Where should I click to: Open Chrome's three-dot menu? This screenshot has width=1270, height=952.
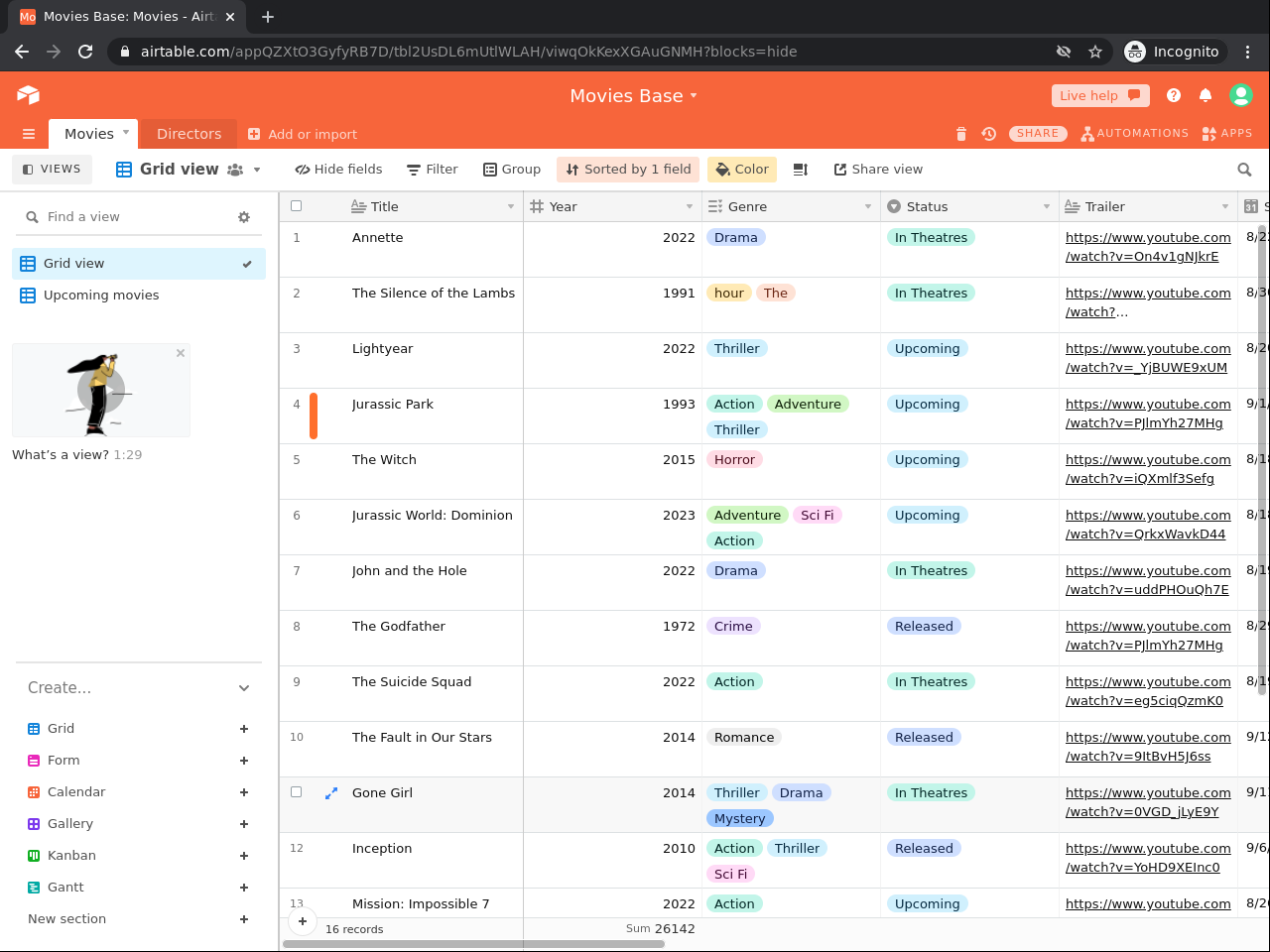point(1248,52)
